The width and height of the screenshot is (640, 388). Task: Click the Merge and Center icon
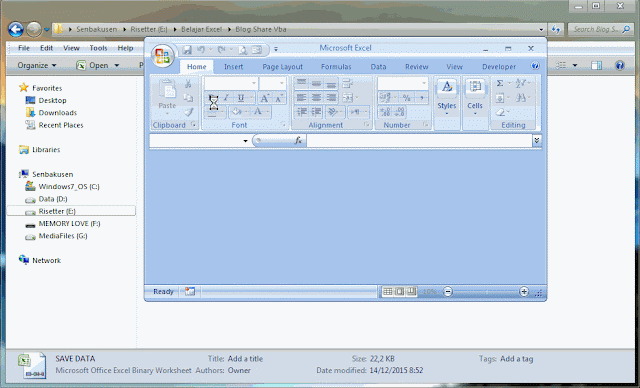coord(347,98)
